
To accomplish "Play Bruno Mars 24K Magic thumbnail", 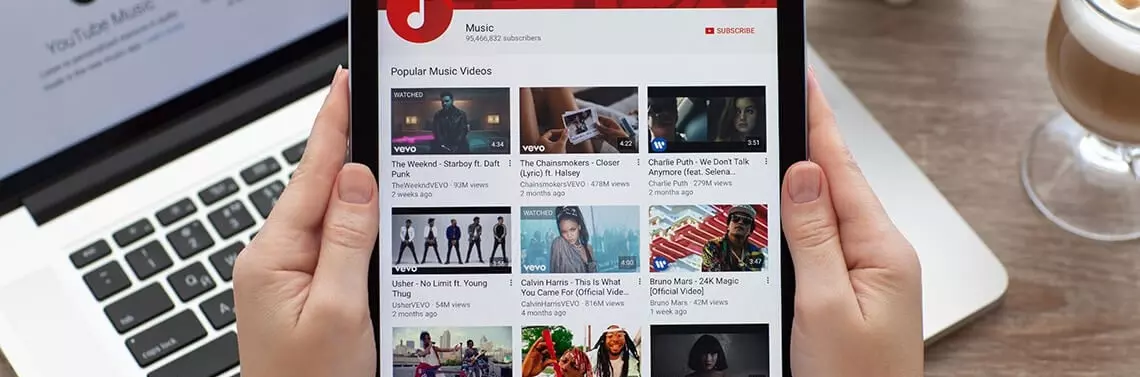I will (709, 238).
